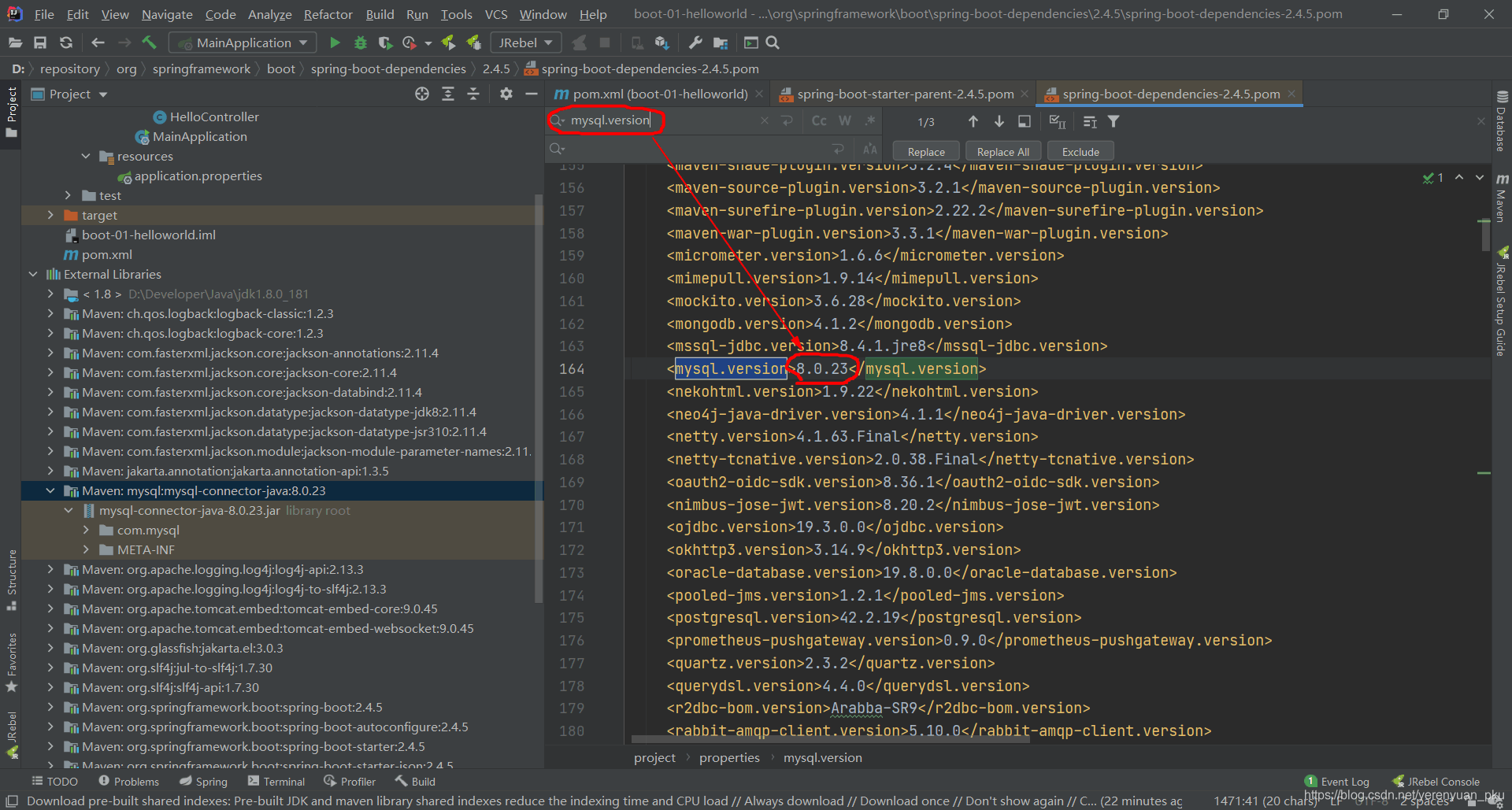Image resolution: width=1512 pixels, height=810 pixels.
Task: Click the Exclude button
Action: click(x=1080, y=152)
